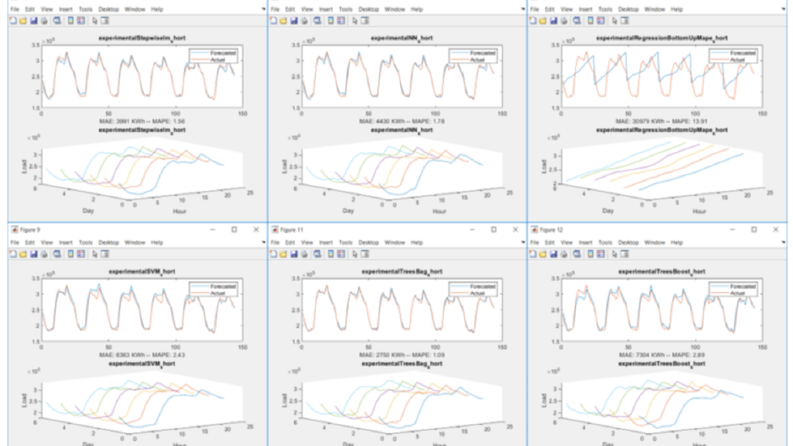Open Property Inspector in Stepwiselm window

(105, 21)
